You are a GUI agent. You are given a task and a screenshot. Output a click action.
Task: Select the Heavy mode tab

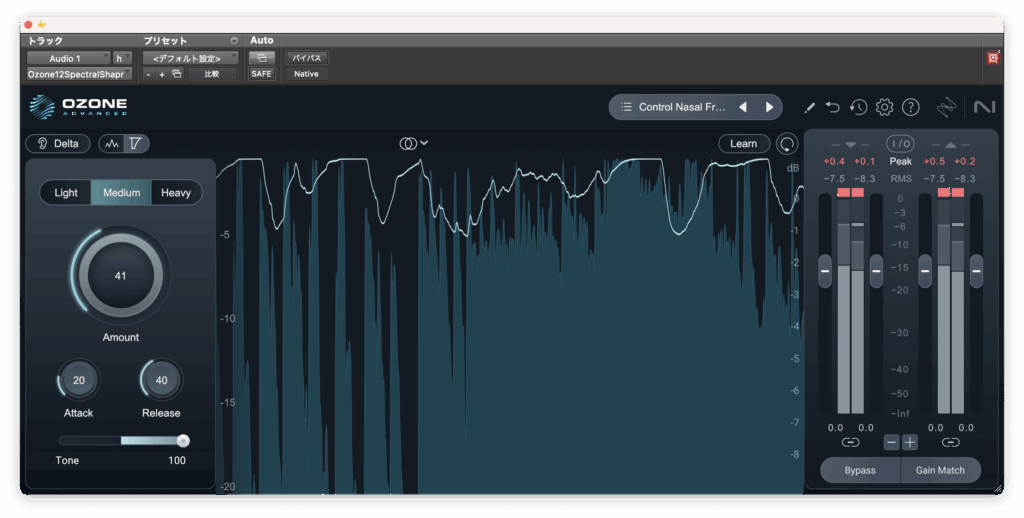(176, 193)
